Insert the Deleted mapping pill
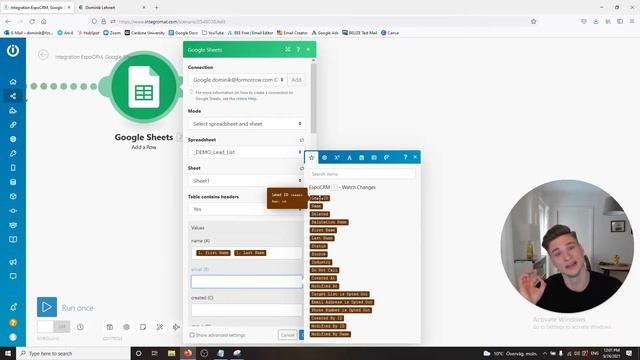The height and width of the screenshot is (360, 640). 320,214
